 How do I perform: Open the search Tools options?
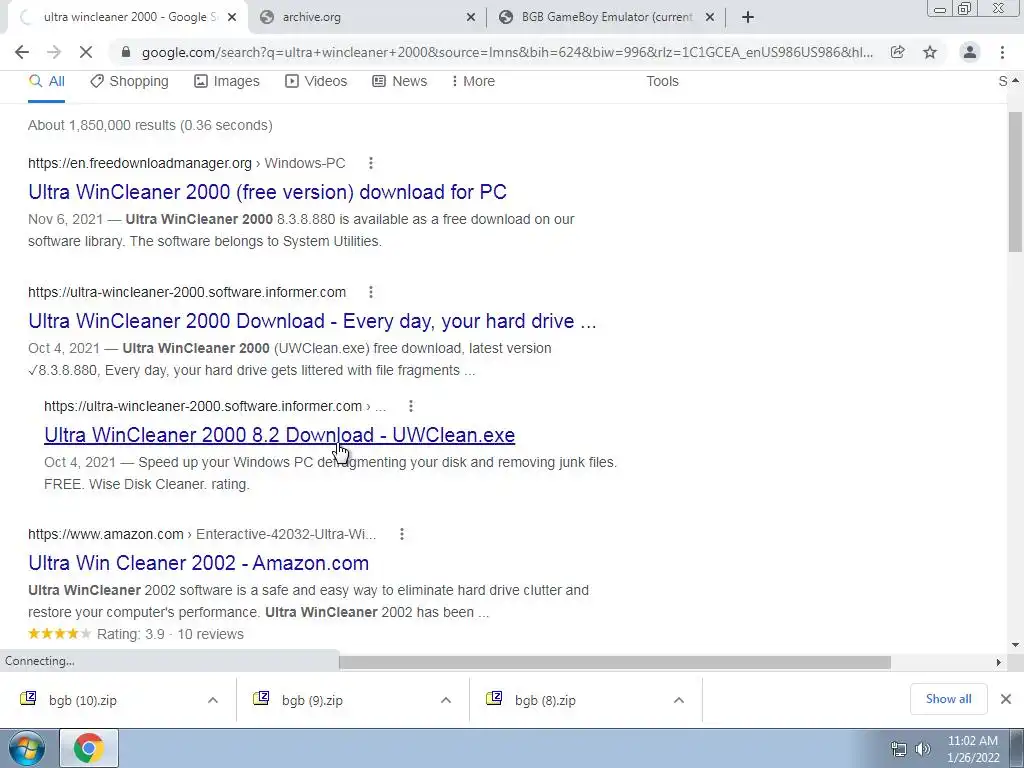[662, 81]
